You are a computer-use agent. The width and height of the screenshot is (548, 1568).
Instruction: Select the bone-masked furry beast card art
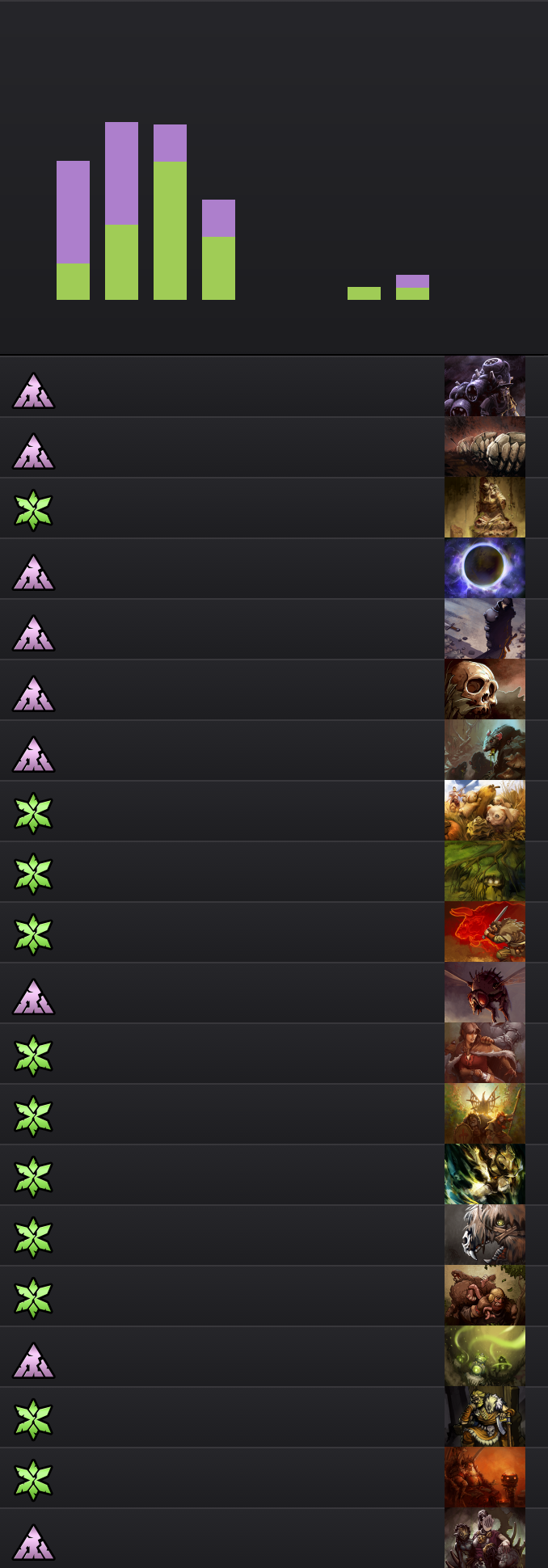click(x=485, y=1235)
